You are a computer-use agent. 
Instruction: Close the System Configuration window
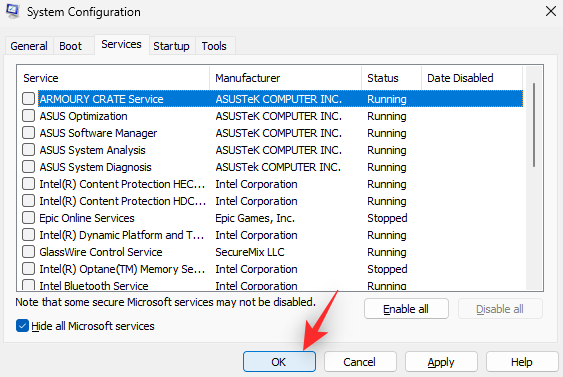coord(550,11)
